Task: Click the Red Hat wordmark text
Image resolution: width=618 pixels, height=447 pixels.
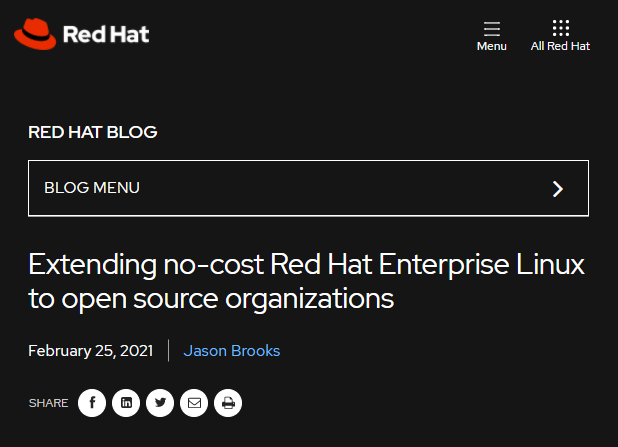Action: coord(105,35)
